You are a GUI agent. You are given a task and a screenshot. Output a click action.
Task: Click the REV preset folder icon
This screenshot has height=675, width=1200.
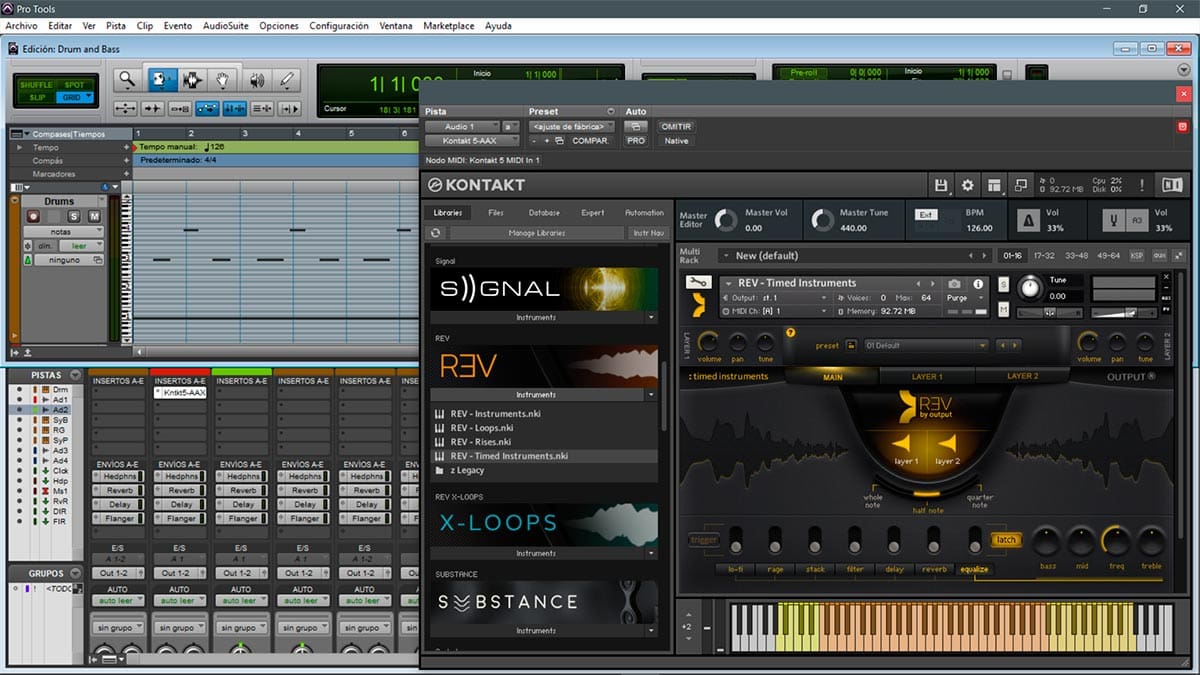click(852, 345)
